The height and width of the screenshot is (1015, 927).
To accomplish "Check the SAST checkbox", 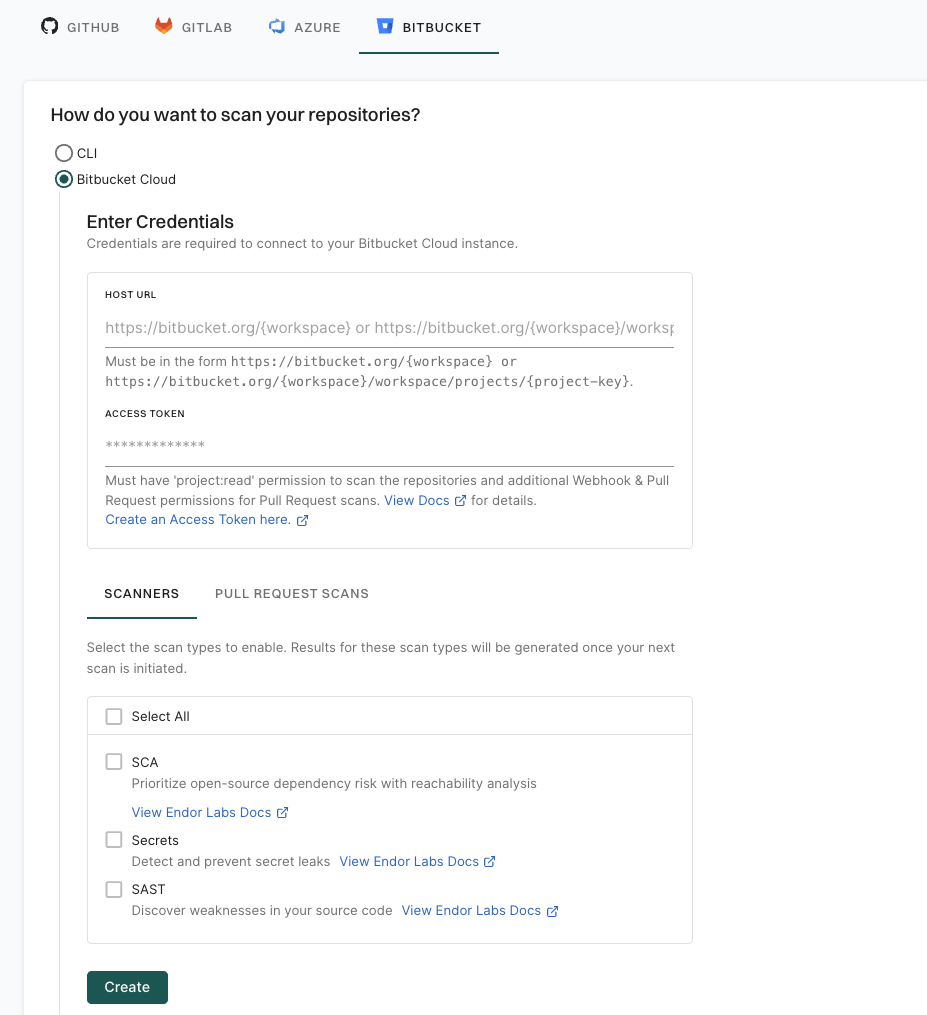I will coord(113,889).
